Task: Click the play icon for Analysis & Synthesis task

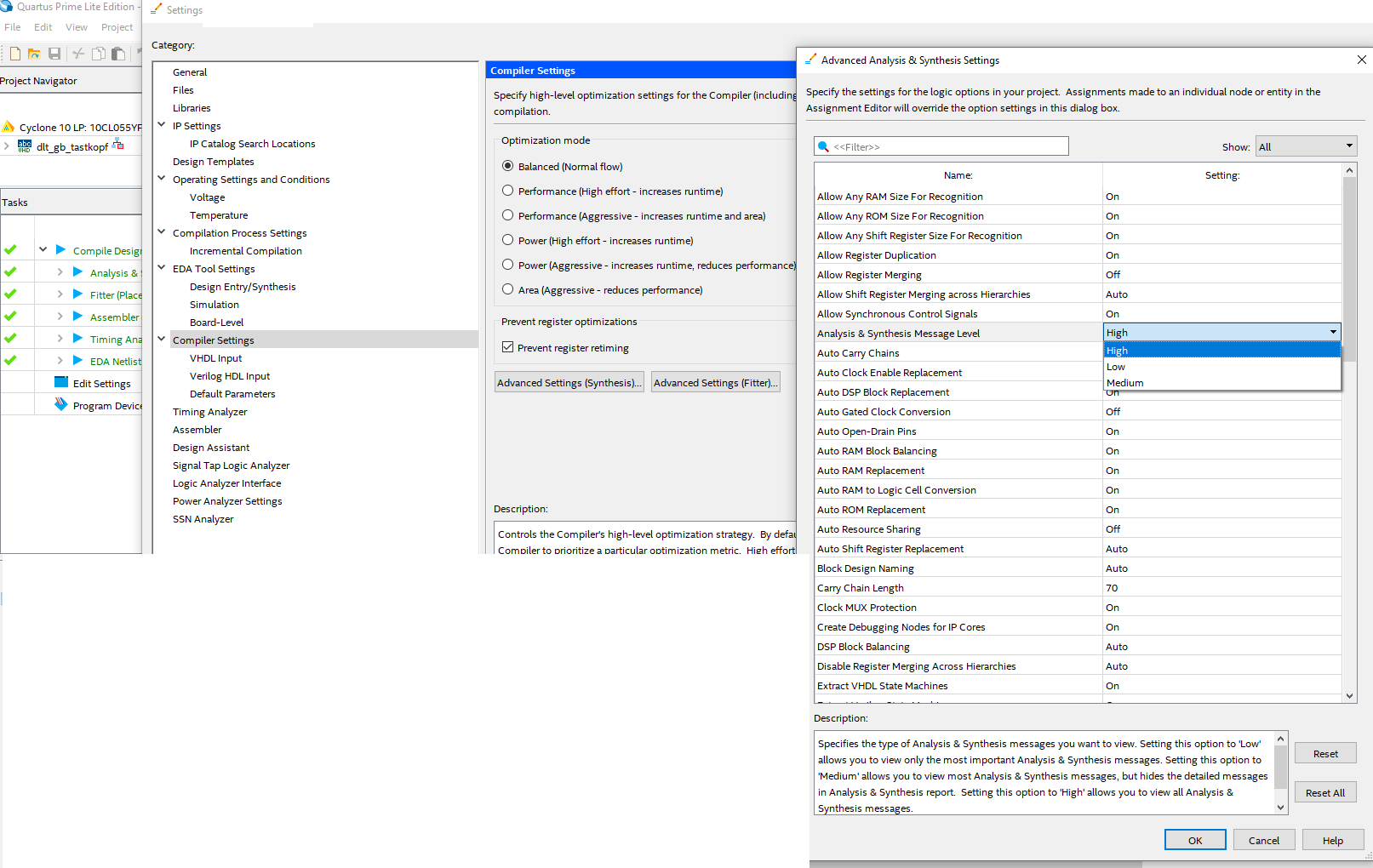Action: tap(77, 271)
